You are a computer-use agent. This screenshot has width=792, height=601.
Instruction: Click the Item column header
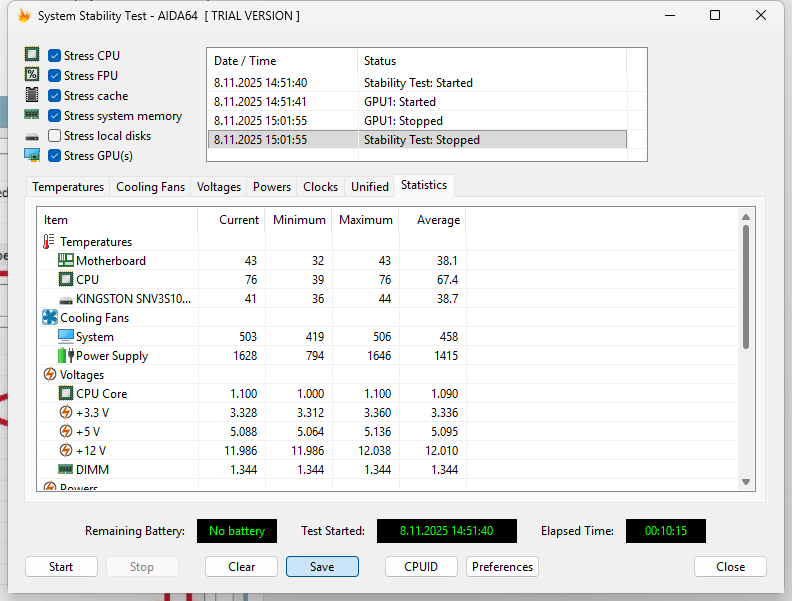coord(118,220)
